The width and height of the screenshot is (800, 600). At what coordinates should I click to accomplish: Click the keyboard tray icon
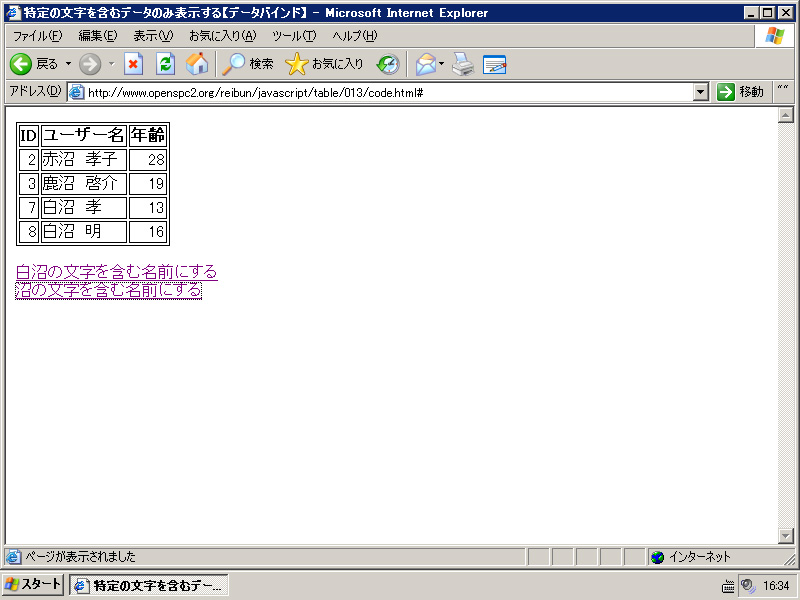point(728,587)
